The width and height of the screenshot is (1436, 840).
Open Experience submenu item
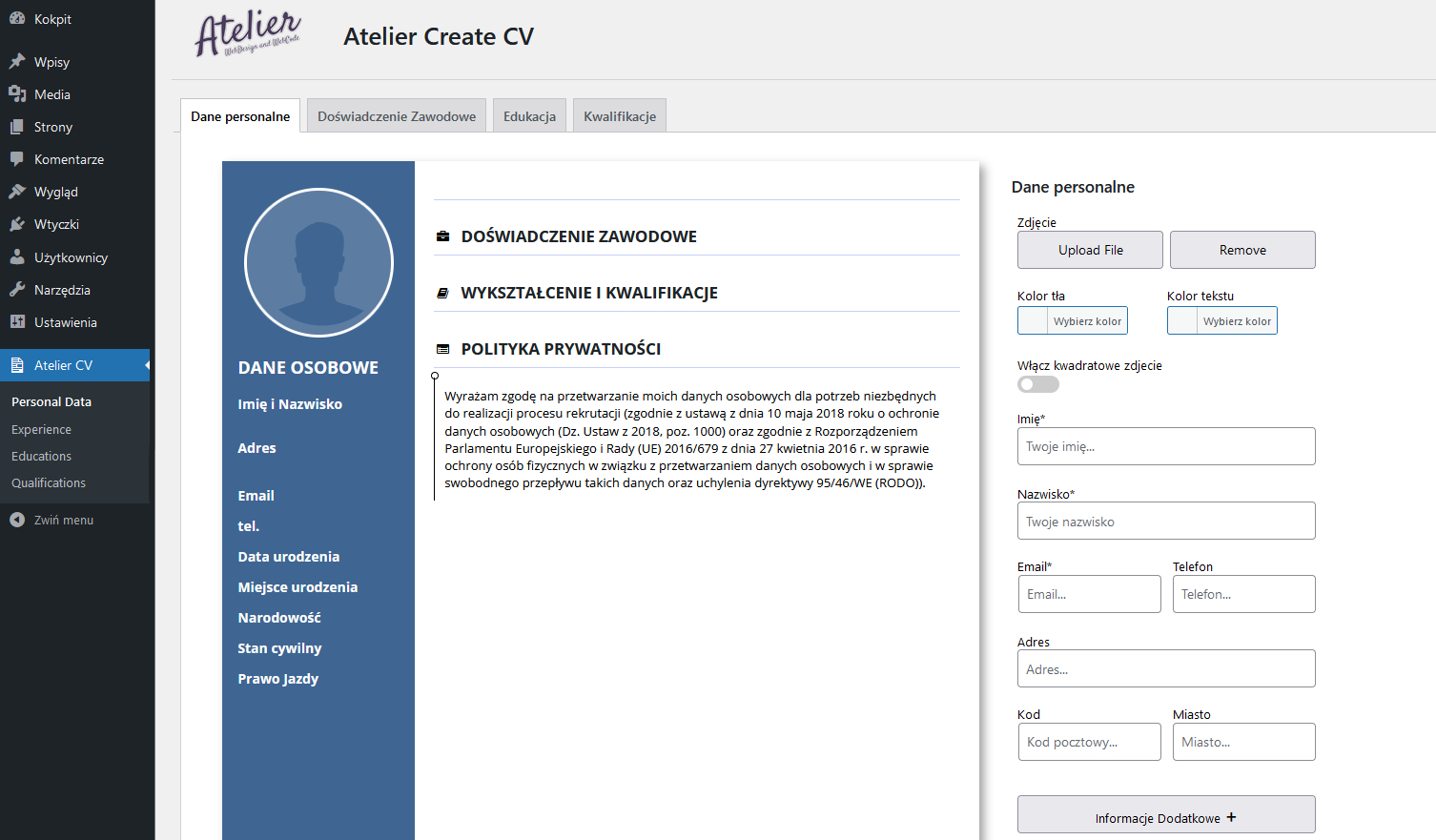click(41, 429)
